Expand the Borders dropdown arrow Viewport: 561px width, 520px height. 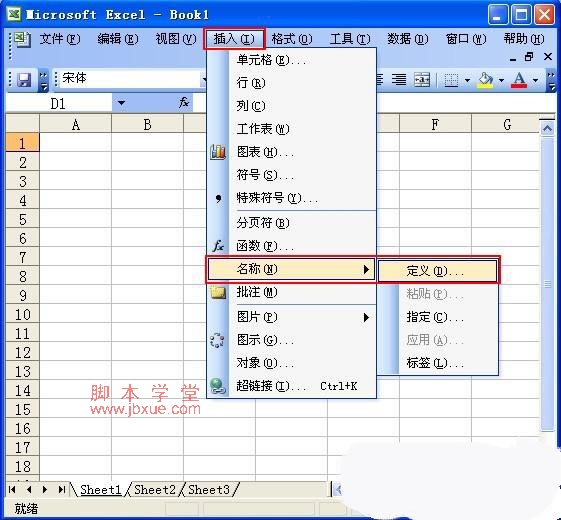[467, 80]
